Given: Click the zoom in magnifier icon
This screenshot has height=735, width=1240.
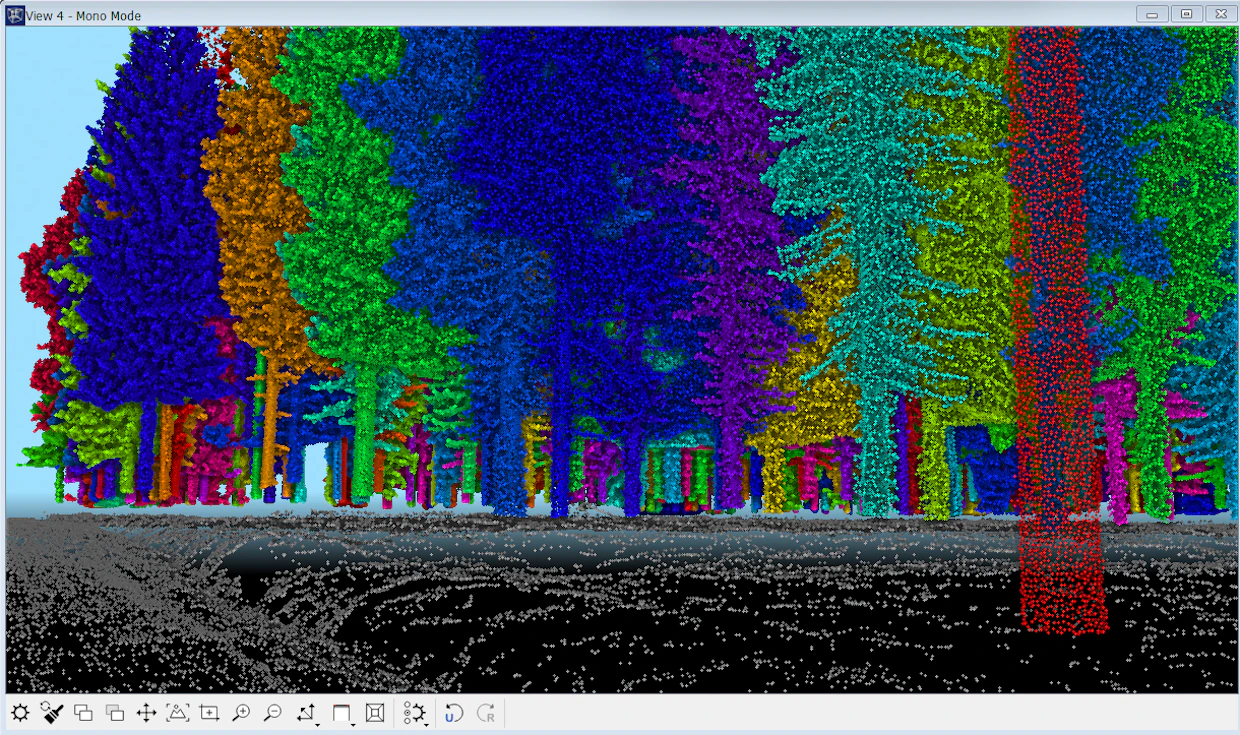Looking at the screenshot, I should 241,713.
